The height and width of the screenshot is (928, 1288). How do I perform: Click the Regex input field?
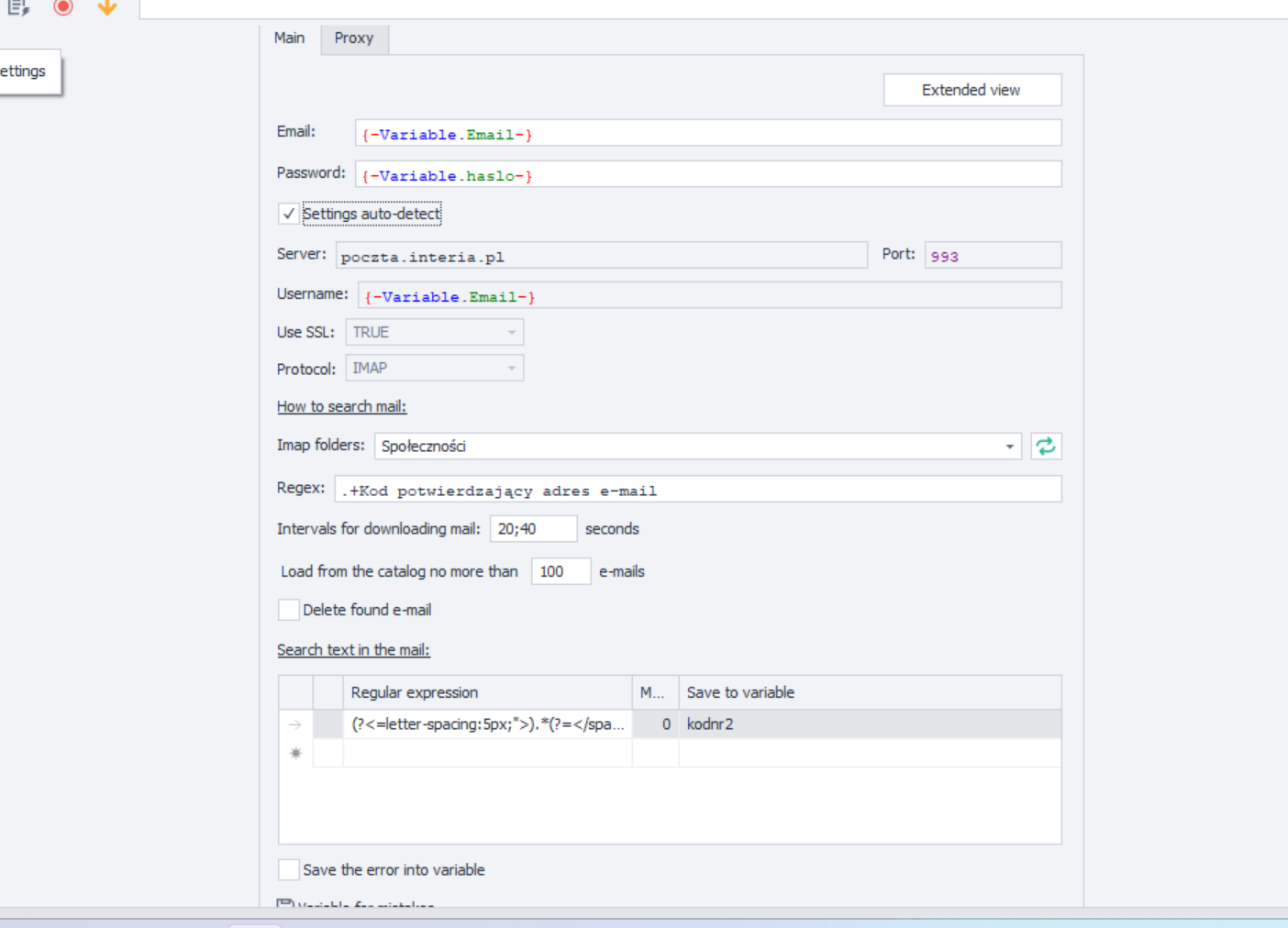(x=697, y=490)
